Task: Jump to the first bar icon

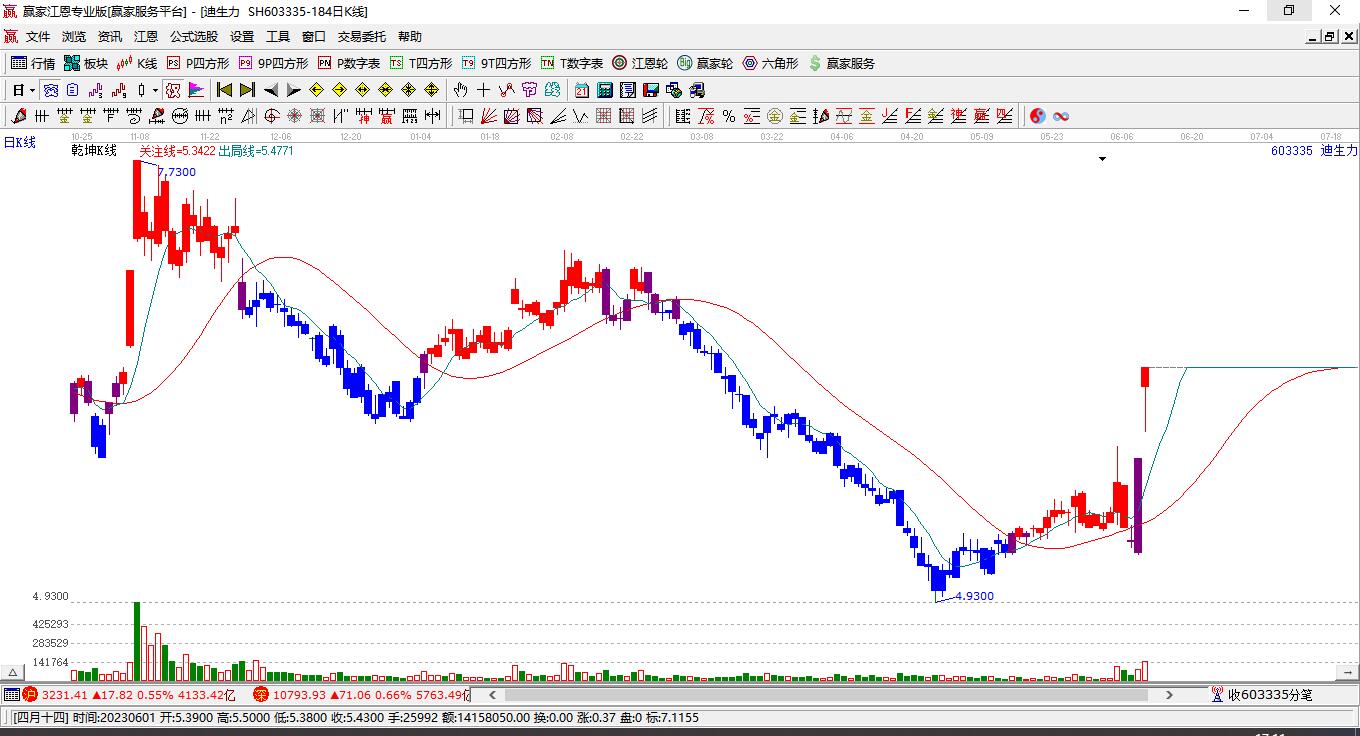Action: click(224, 90)
